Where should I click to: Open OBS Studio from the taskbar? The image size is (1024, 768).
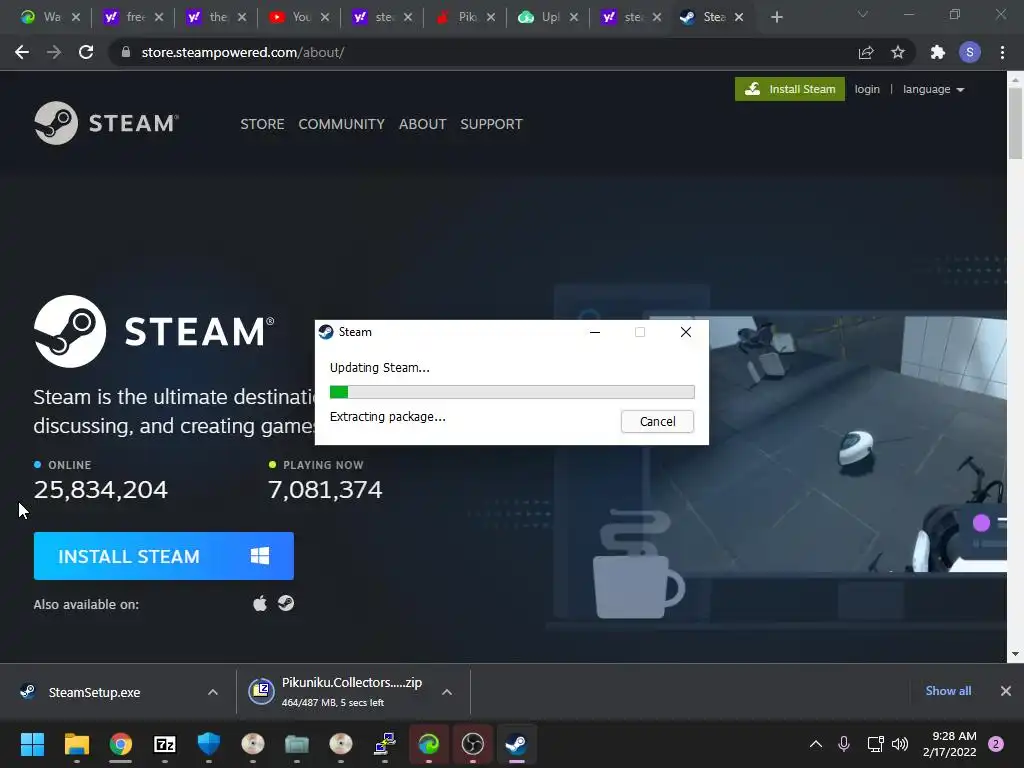tap(472, 743)
